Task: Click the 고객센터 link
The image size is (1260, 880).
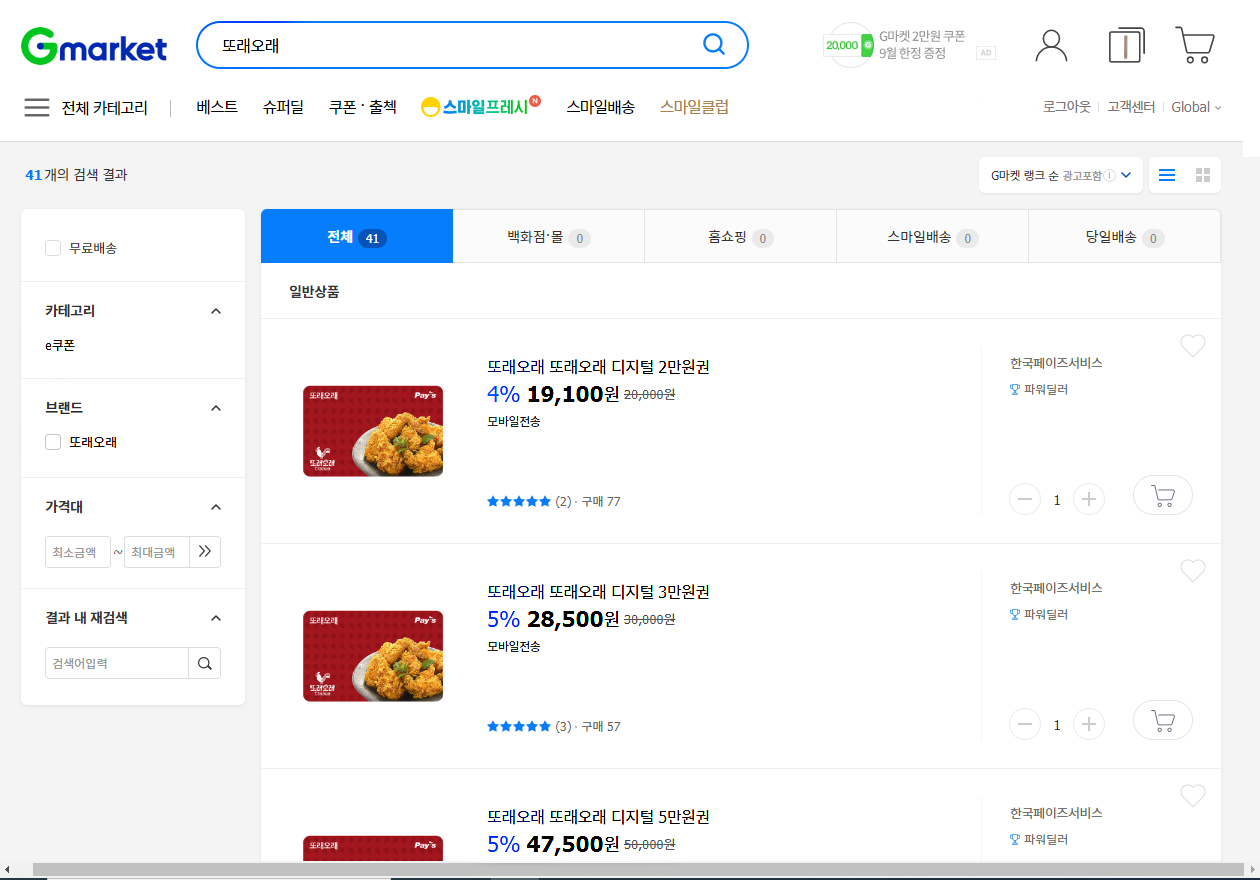Action: [x=1131, y=107]
